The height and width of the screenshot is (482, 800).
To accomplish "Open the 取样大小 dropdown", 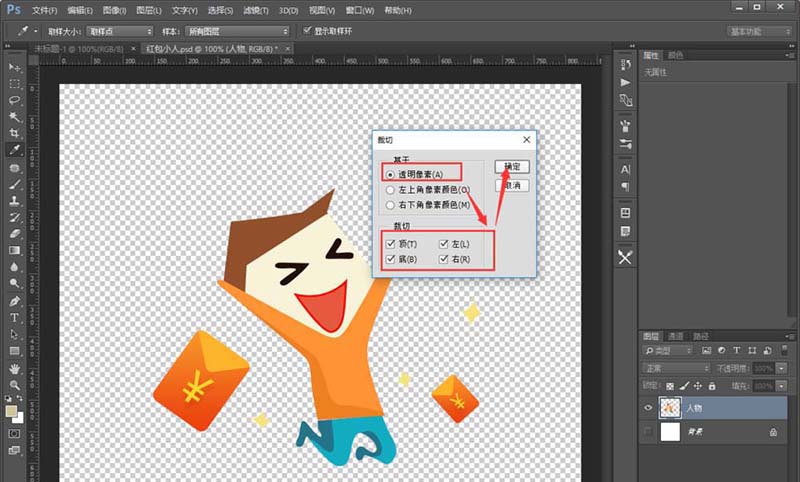I will 118,31.
